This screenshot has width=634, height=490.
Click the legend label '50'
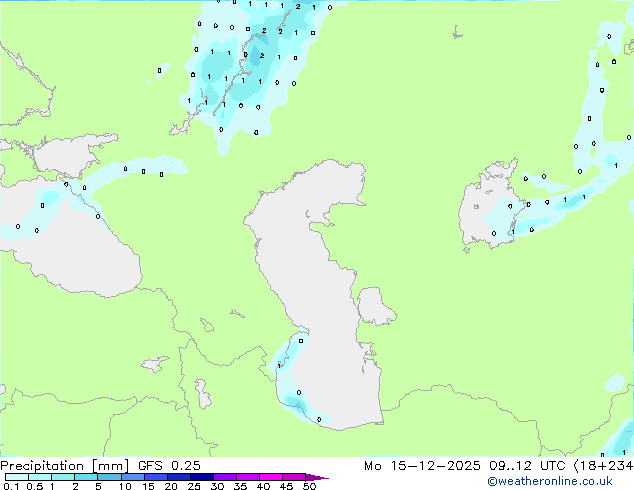point(309,486)
